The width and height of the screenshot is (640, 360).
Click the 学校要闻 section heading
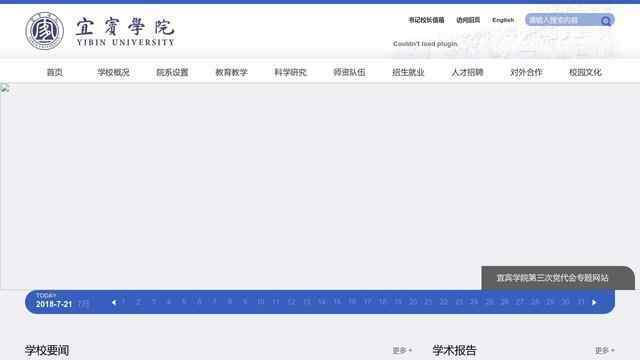(x=47, y=350)
